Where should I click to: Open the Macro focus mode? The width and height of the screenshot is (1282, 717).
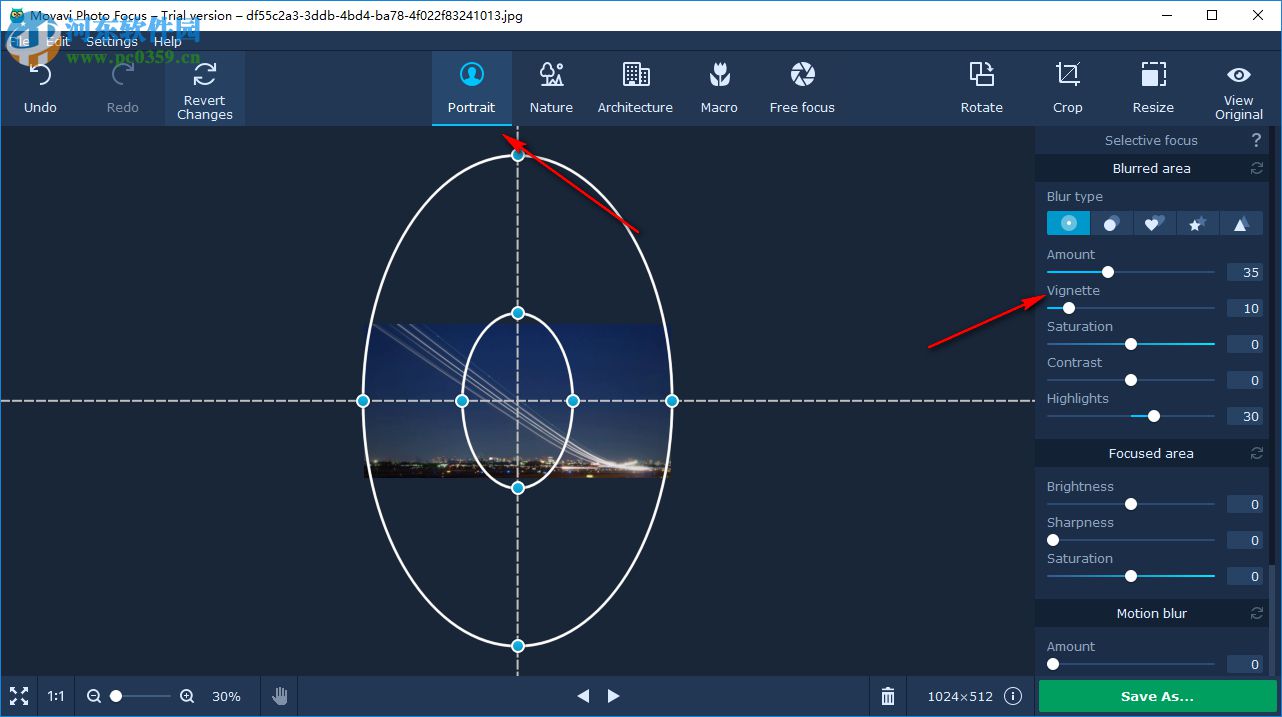tap(719, 88)
